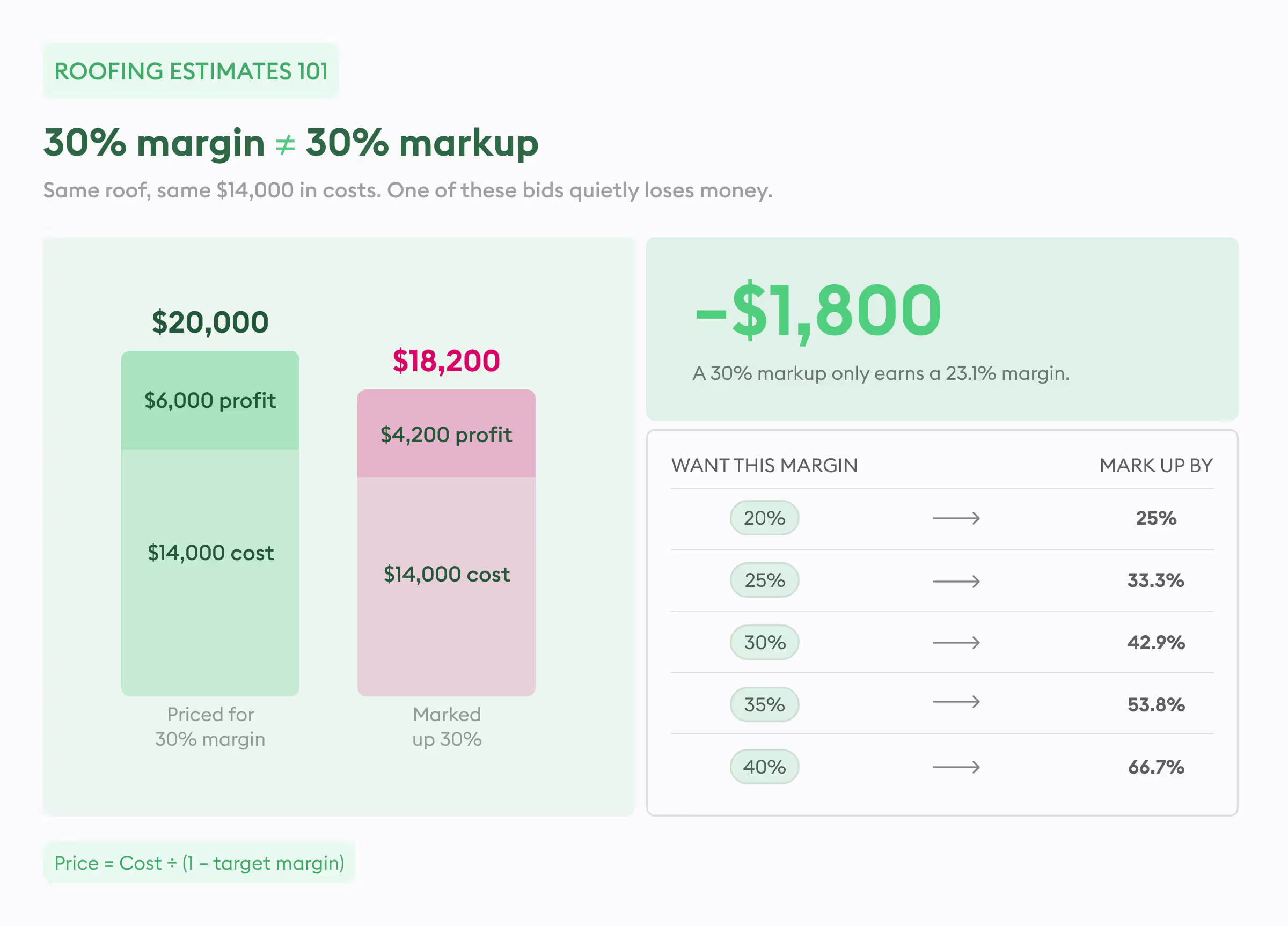This screenshot has width=1288, height=926.
Task: Click the −$1,800 figure
Action: click(818, 311)
